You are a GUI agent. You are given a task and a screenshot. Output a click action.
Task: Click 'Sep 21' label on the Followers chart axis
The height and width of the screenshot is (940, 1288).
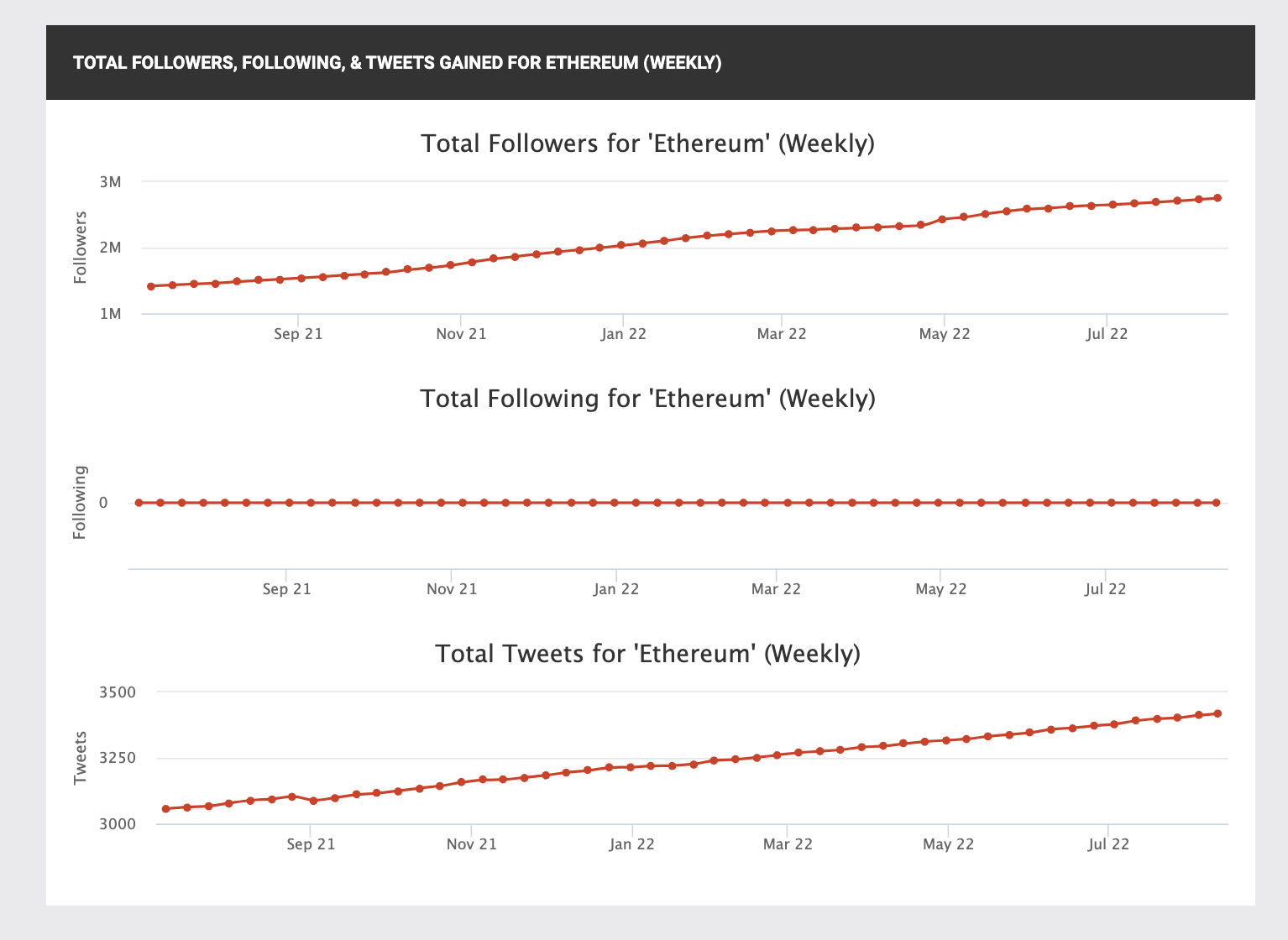pyautogui.click(x=298, y=334)
